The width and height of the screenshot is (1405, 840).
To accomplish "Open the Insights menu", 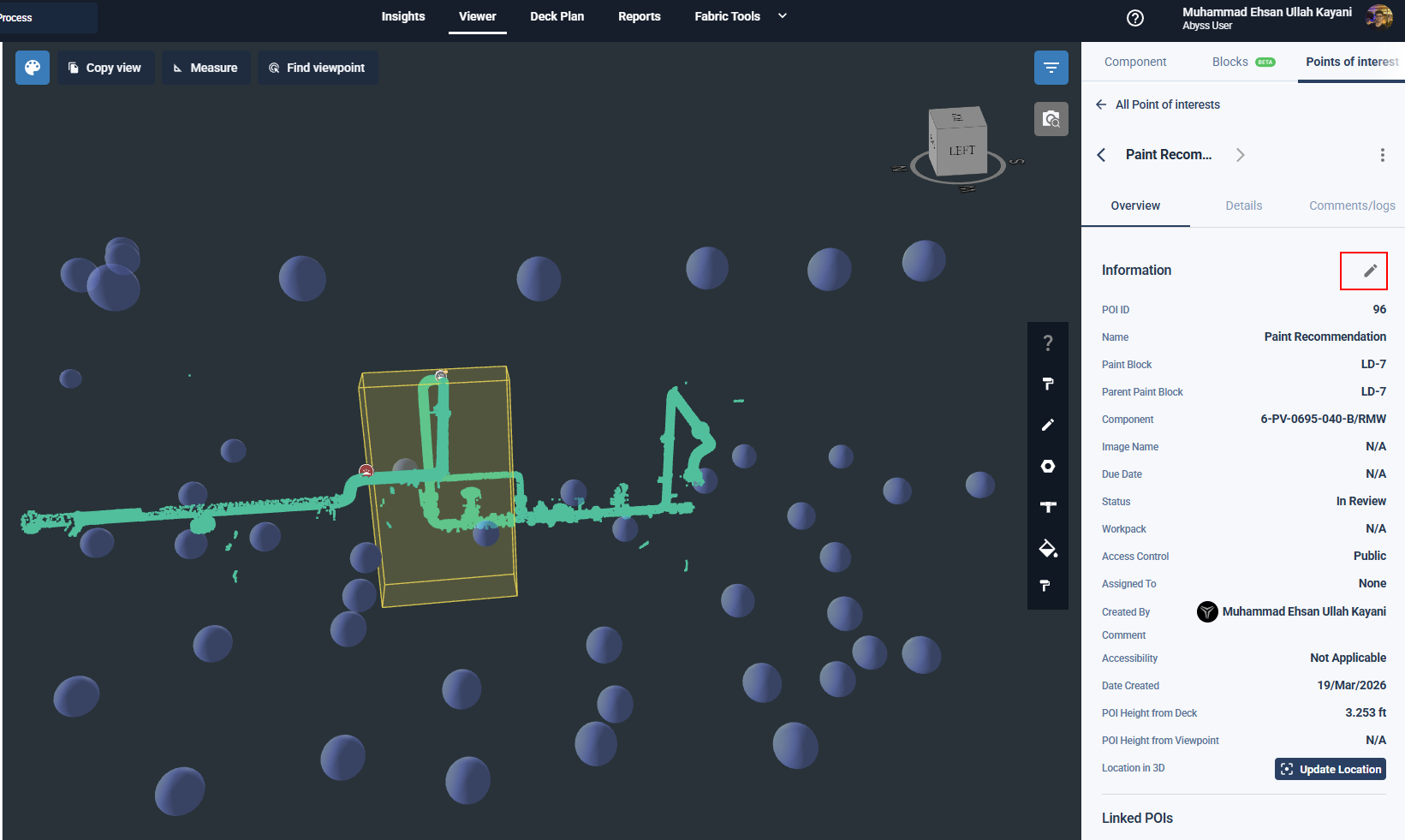I will coord(402,16).
